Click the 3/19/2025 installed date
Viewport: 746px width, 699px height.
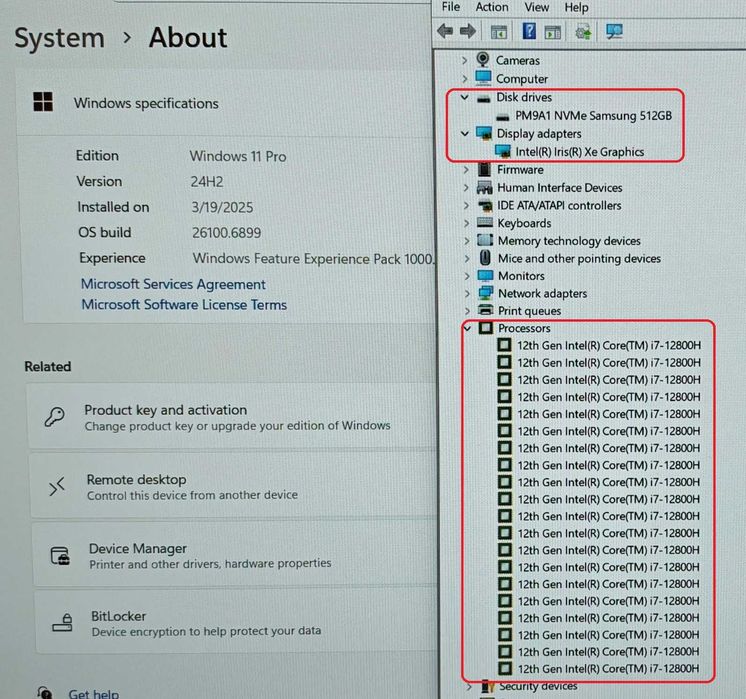click(x=222, y=207)
